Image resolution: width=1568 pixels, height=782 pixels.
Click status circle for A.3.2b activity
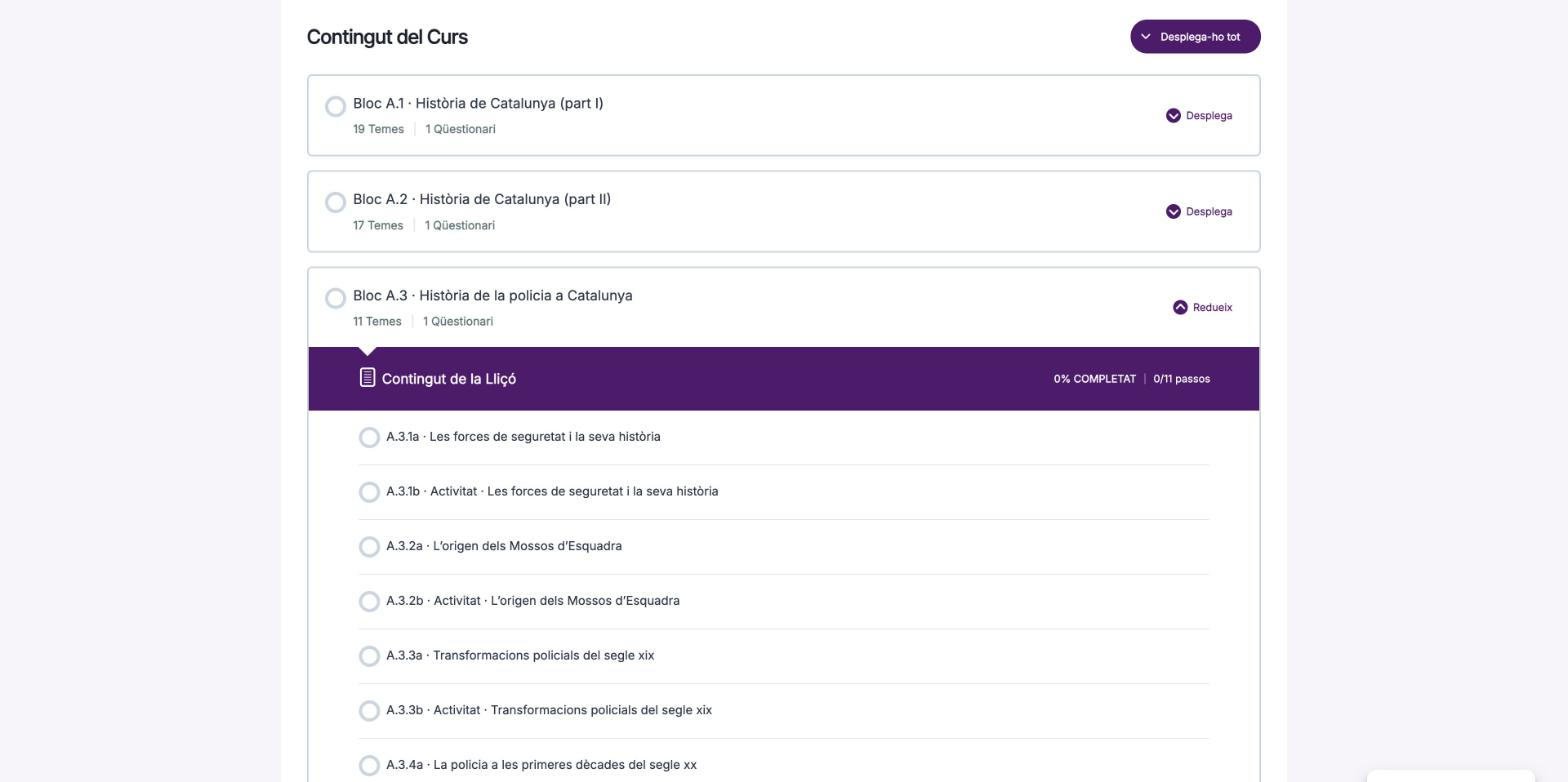[369, 601]
